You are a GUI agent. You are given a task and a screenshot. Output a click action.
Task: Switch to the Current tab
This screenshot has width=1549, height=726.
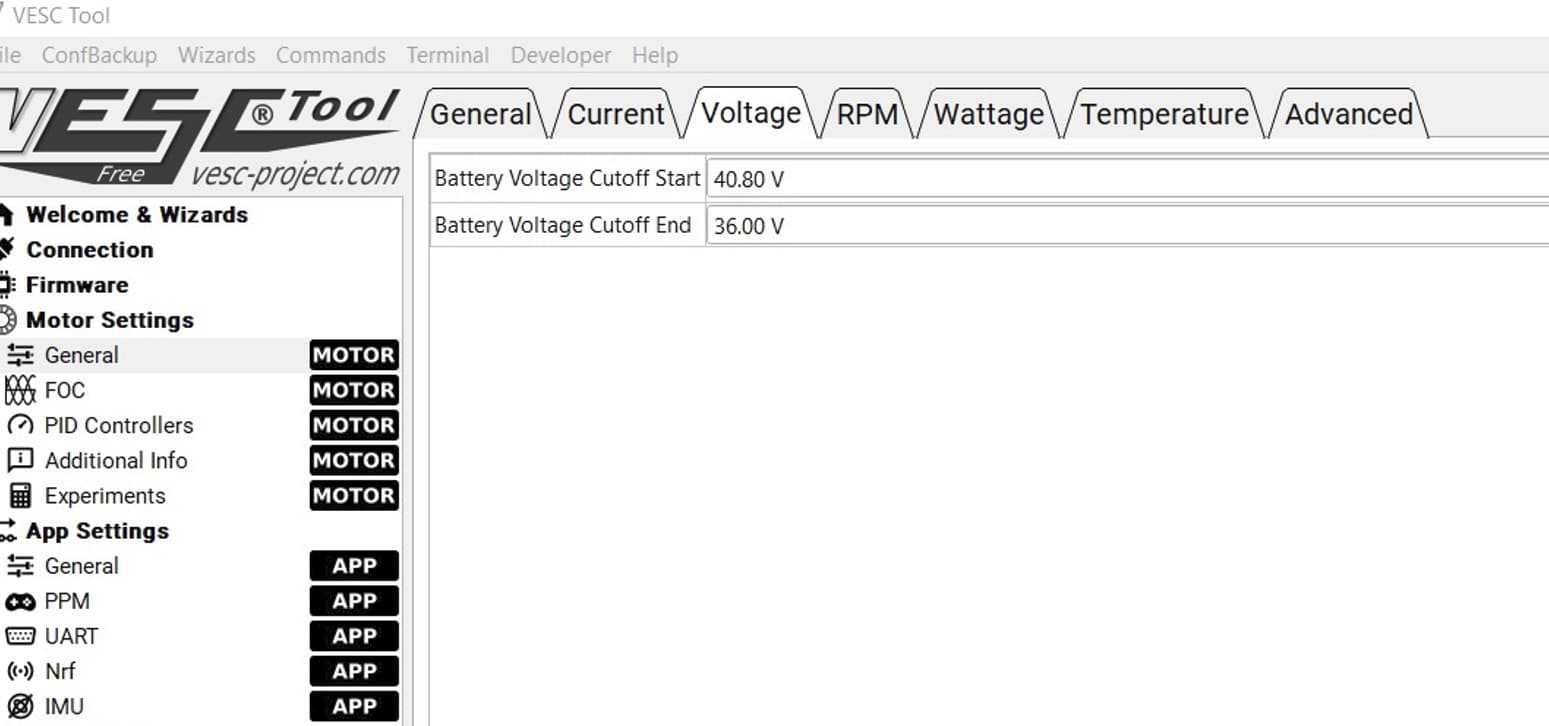pos(616,114)
